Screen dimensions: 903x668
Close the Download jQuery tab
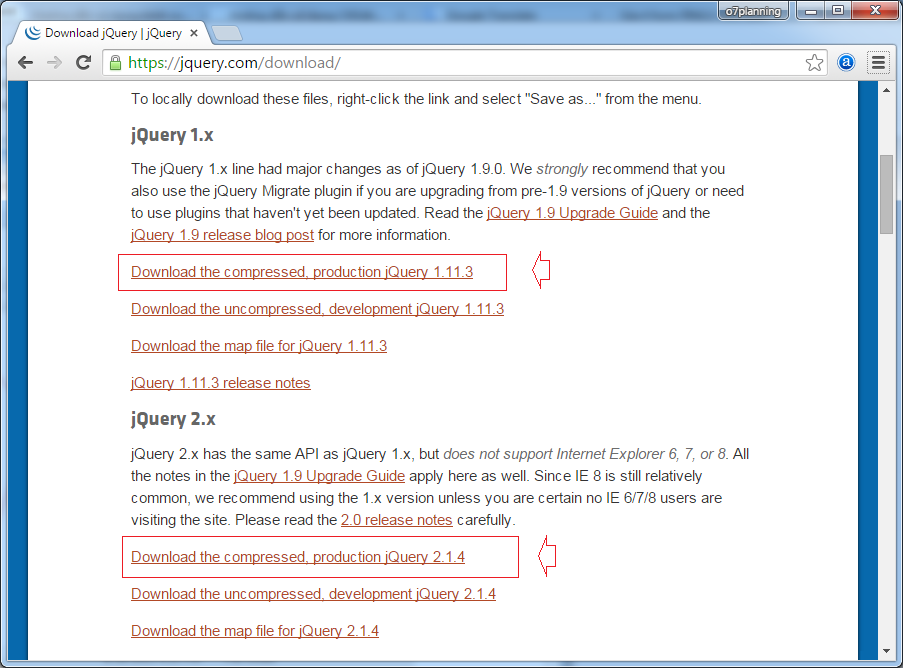(194, 33)
